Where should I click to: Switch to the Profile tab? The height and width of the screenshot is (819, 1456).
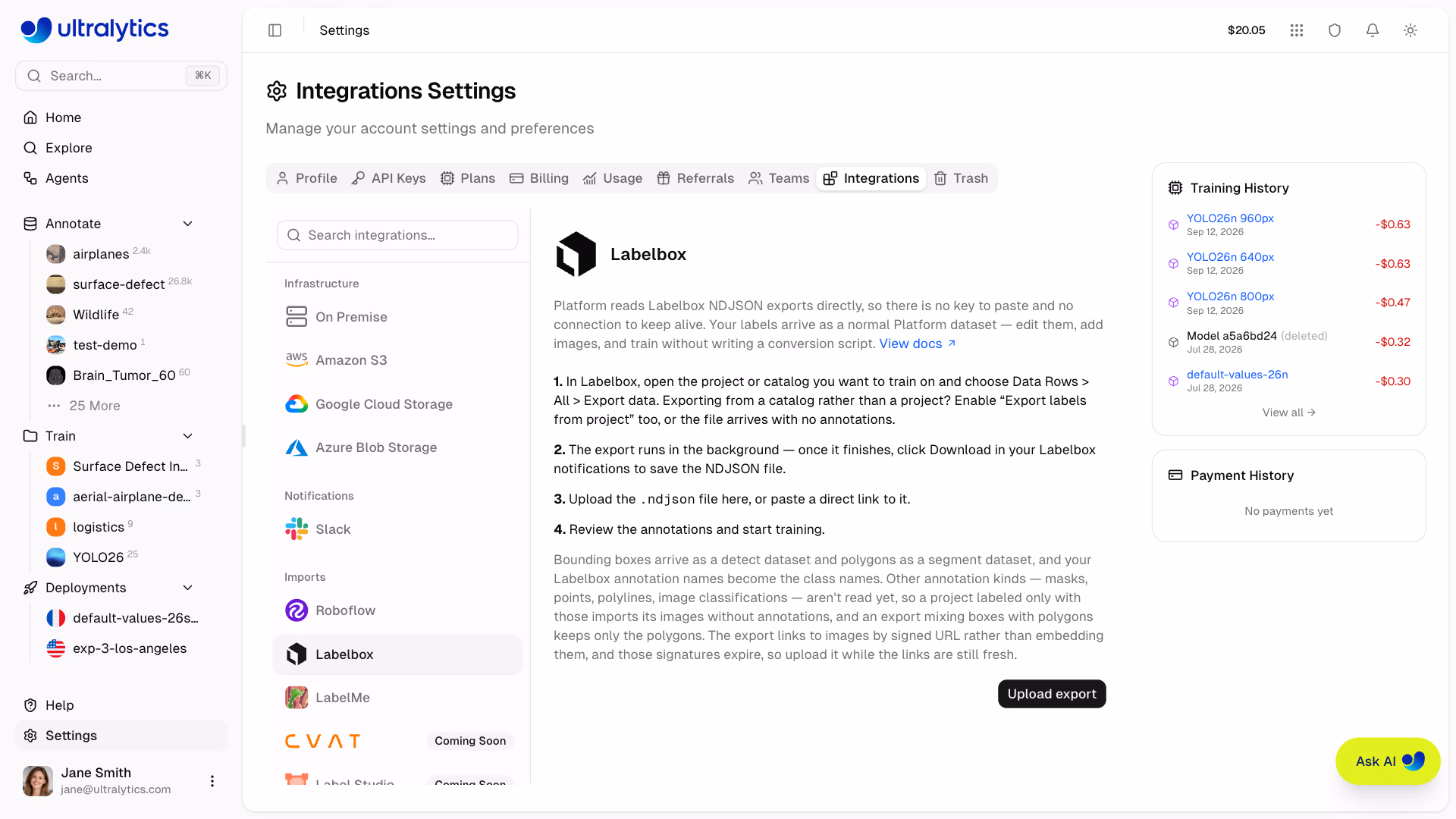point(306,178)
